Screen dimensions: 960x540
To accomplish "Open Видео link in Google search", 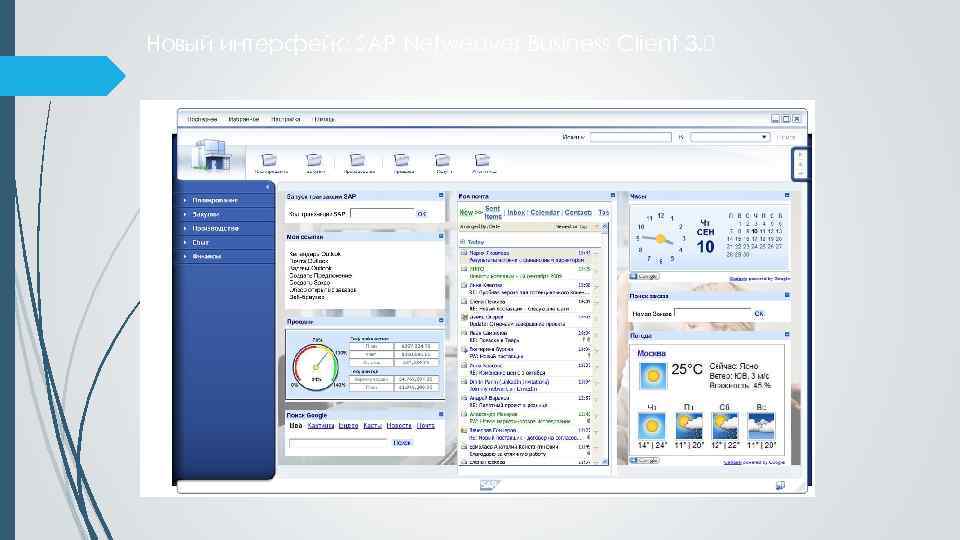I will point(348,426).
